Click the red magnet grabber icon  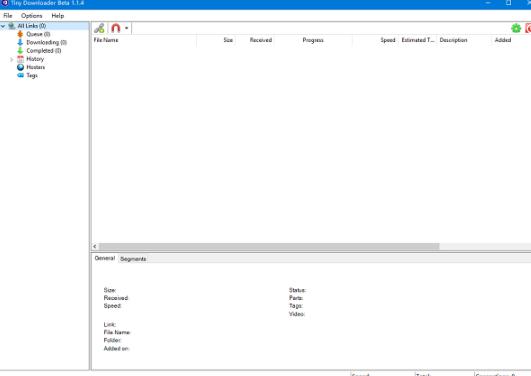point(115,28)
